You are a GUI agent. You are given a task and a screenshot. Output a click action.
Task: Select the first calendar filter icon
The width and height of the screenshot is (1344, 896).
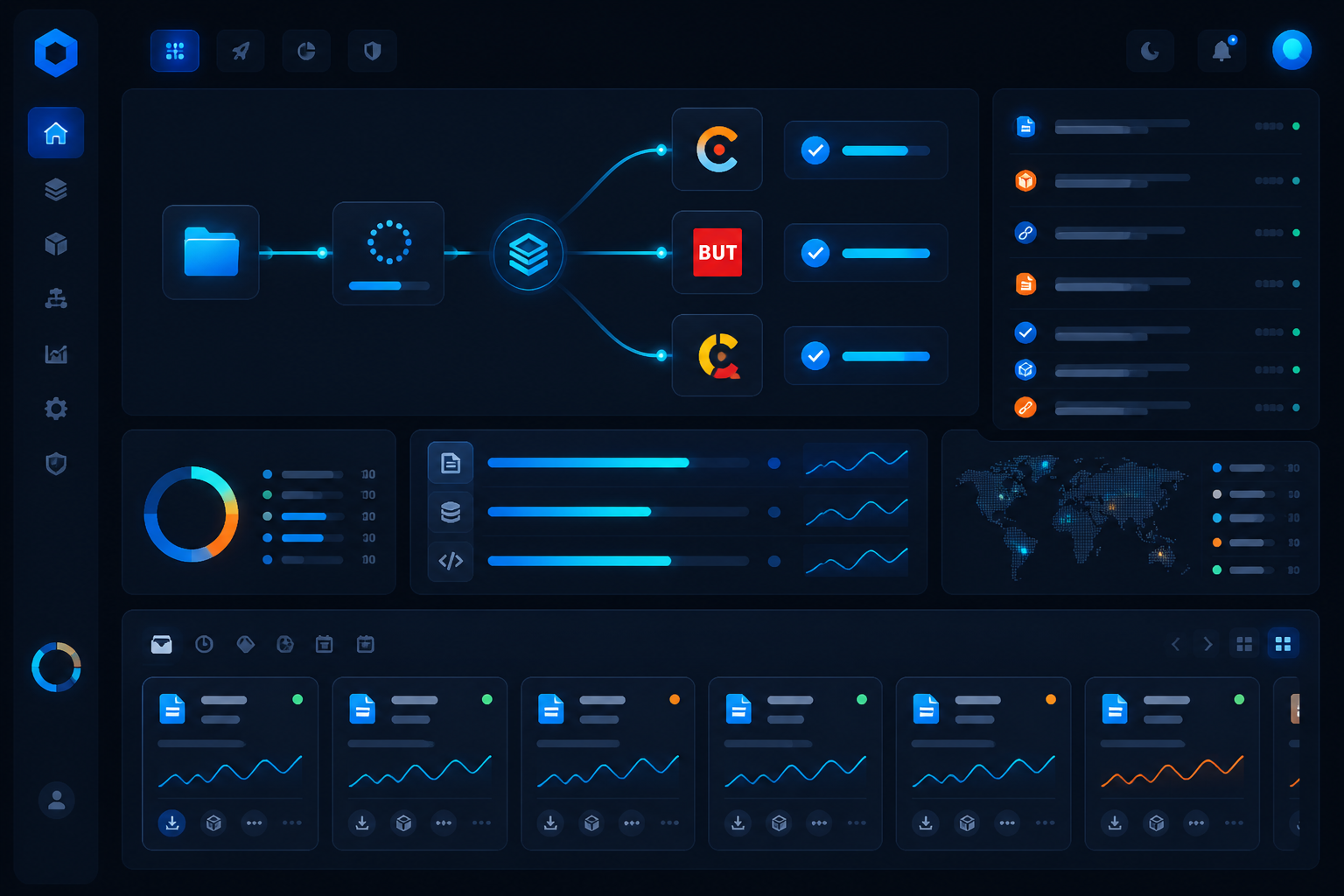click(324, 644)
